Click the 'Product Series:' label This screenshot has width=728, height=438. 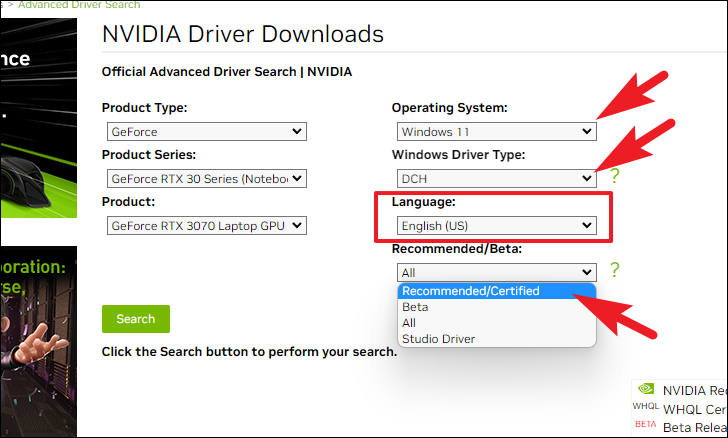(149, 155)
